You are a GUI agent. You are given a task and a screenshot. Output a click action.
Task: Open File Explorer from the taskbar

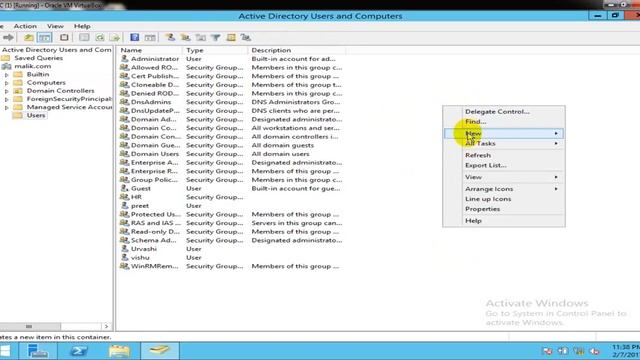[119, 351]
